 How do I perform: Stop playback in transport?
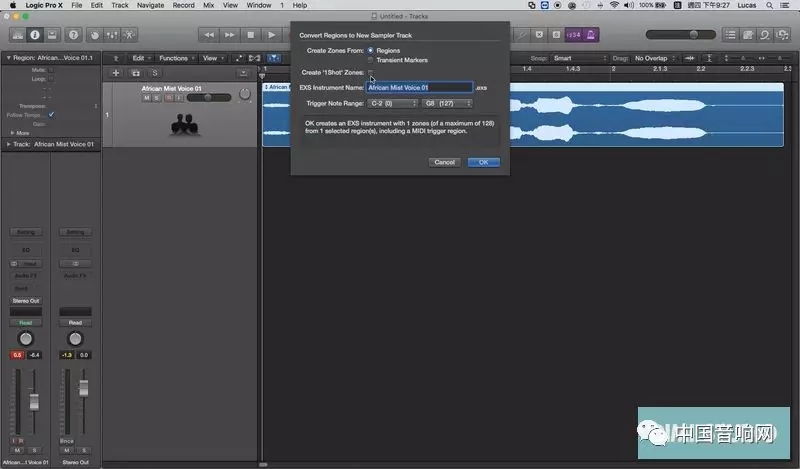coord(251,35)
